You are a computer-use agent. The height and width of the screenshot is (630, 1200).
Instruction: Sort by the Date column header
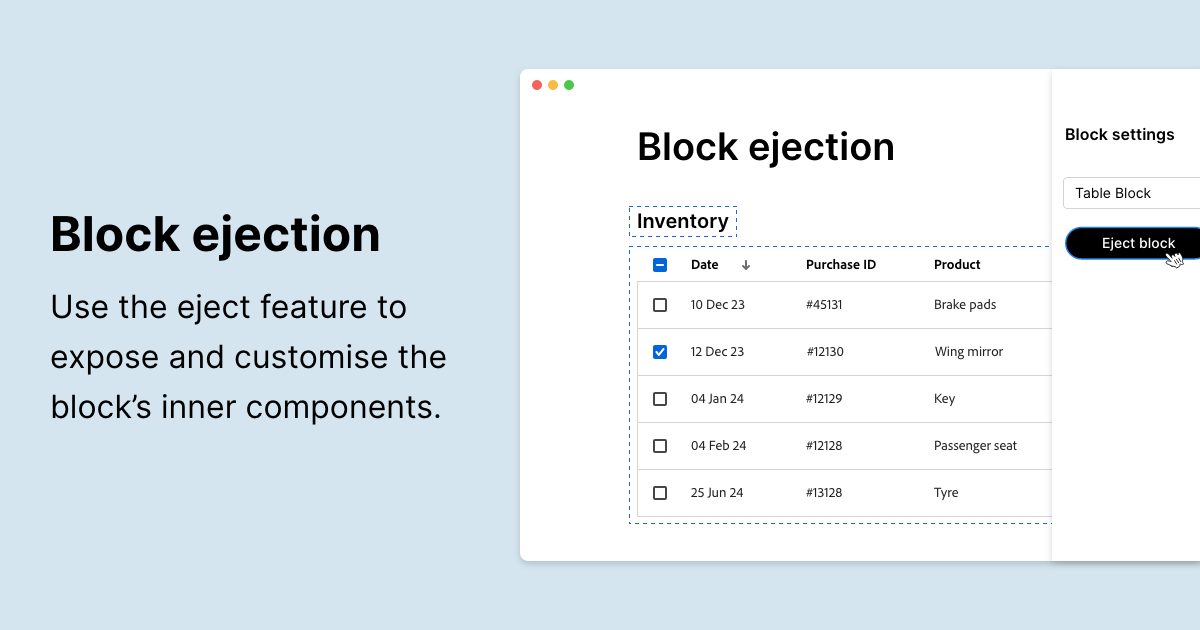pyautogui.click(x=705, y=265)
